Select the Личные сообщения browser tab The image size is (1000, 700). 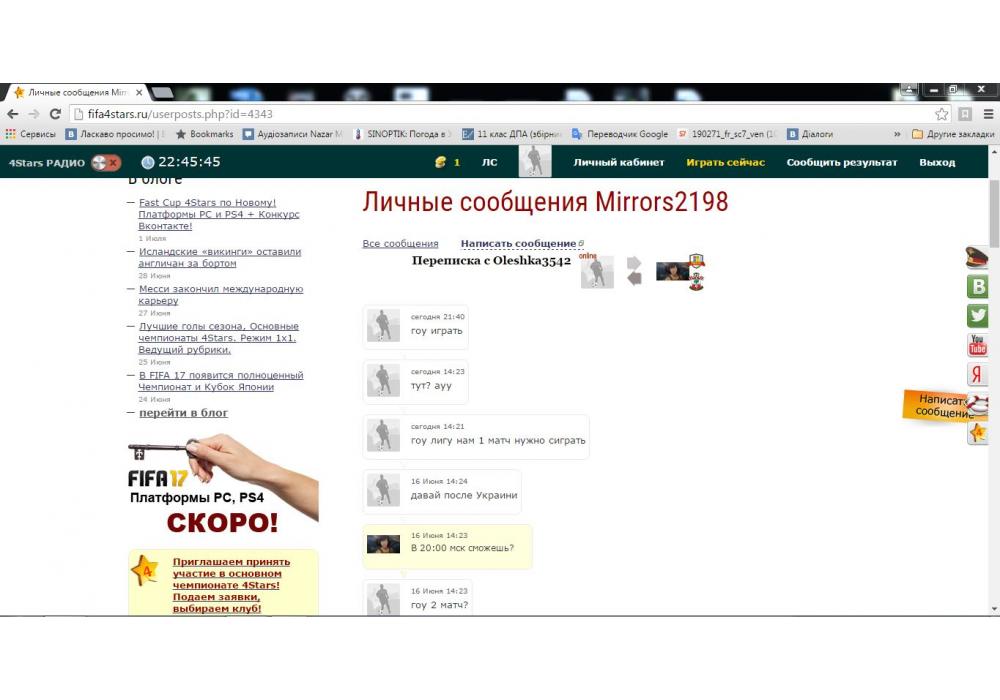point(75,92)
